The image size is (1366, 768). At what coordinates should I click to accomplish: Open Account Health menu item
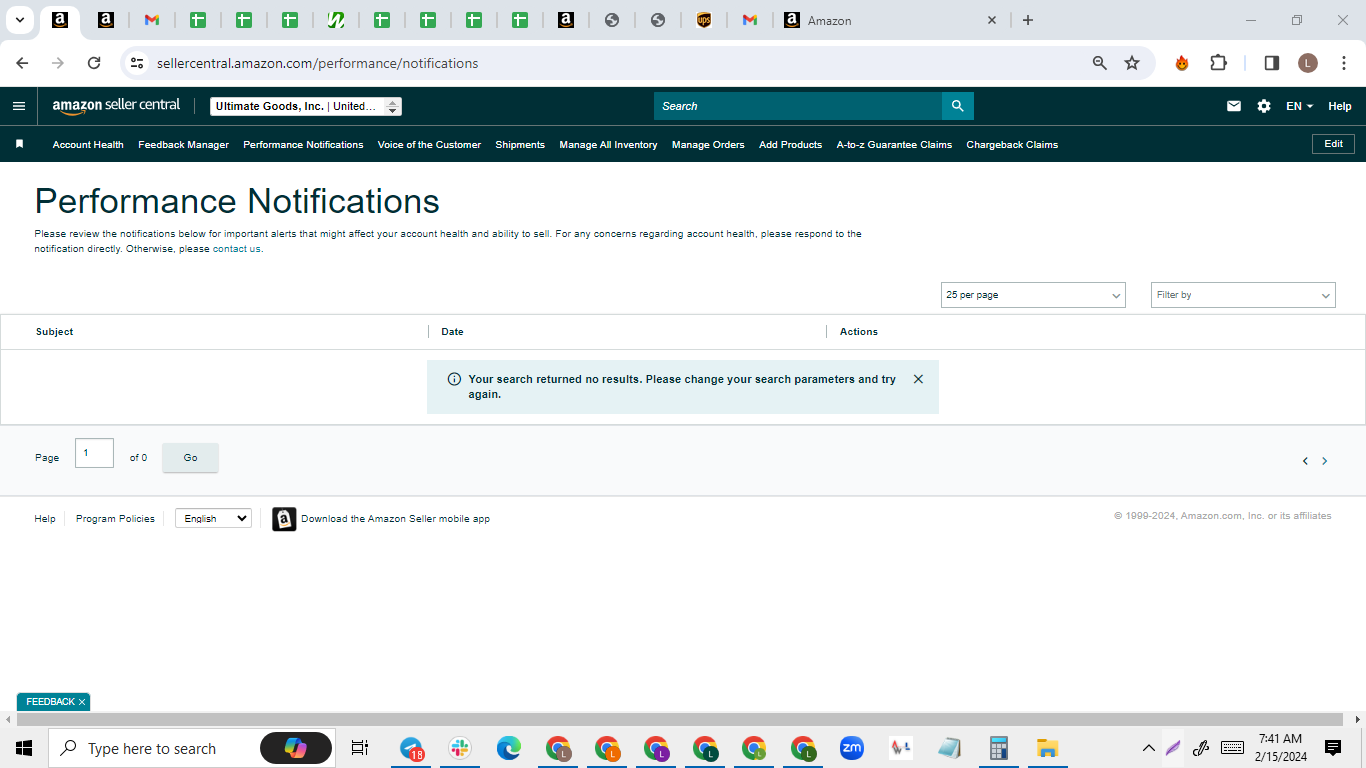tap(88, 144)
